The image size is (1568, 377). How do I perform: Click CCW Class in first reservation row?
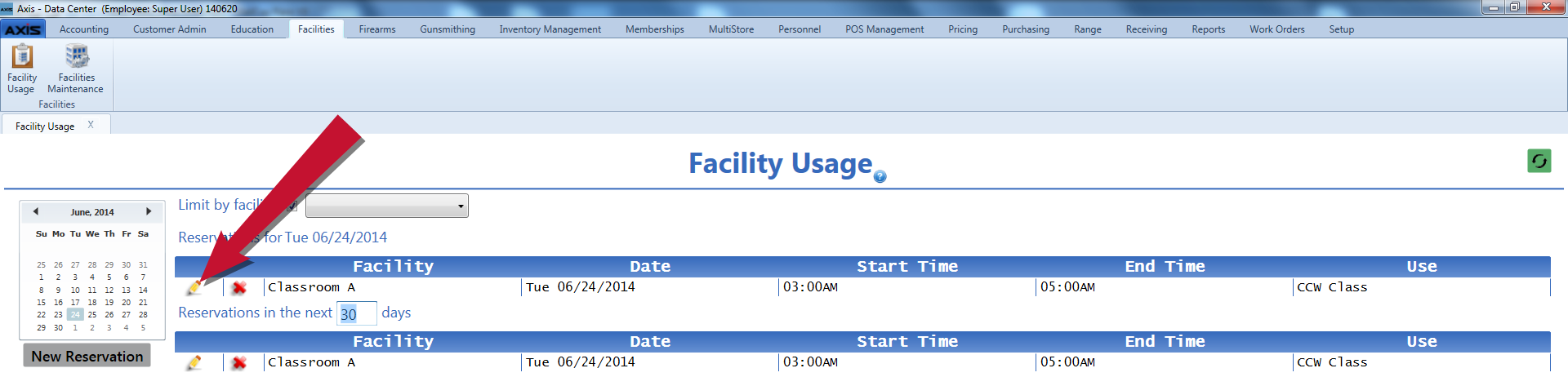pyautogui.click(x=1332, y=287)
